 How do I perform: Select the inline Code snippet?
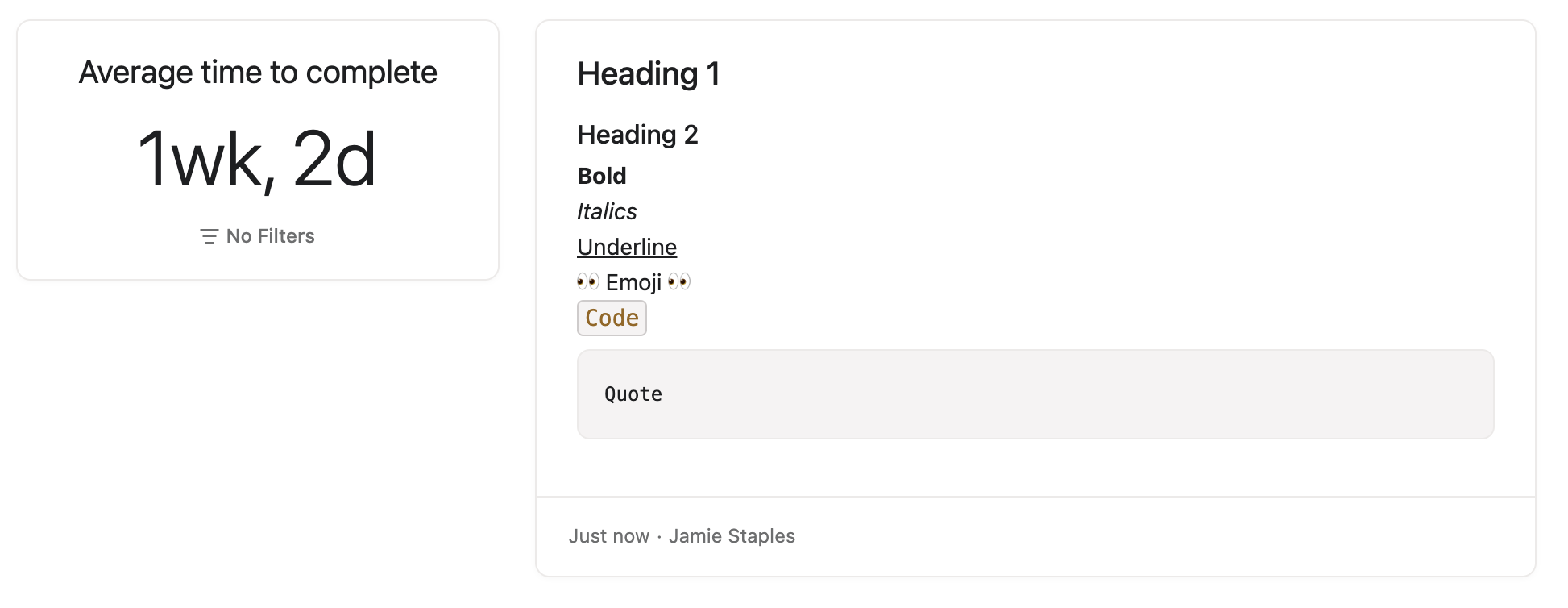click(x=612, y=318)
